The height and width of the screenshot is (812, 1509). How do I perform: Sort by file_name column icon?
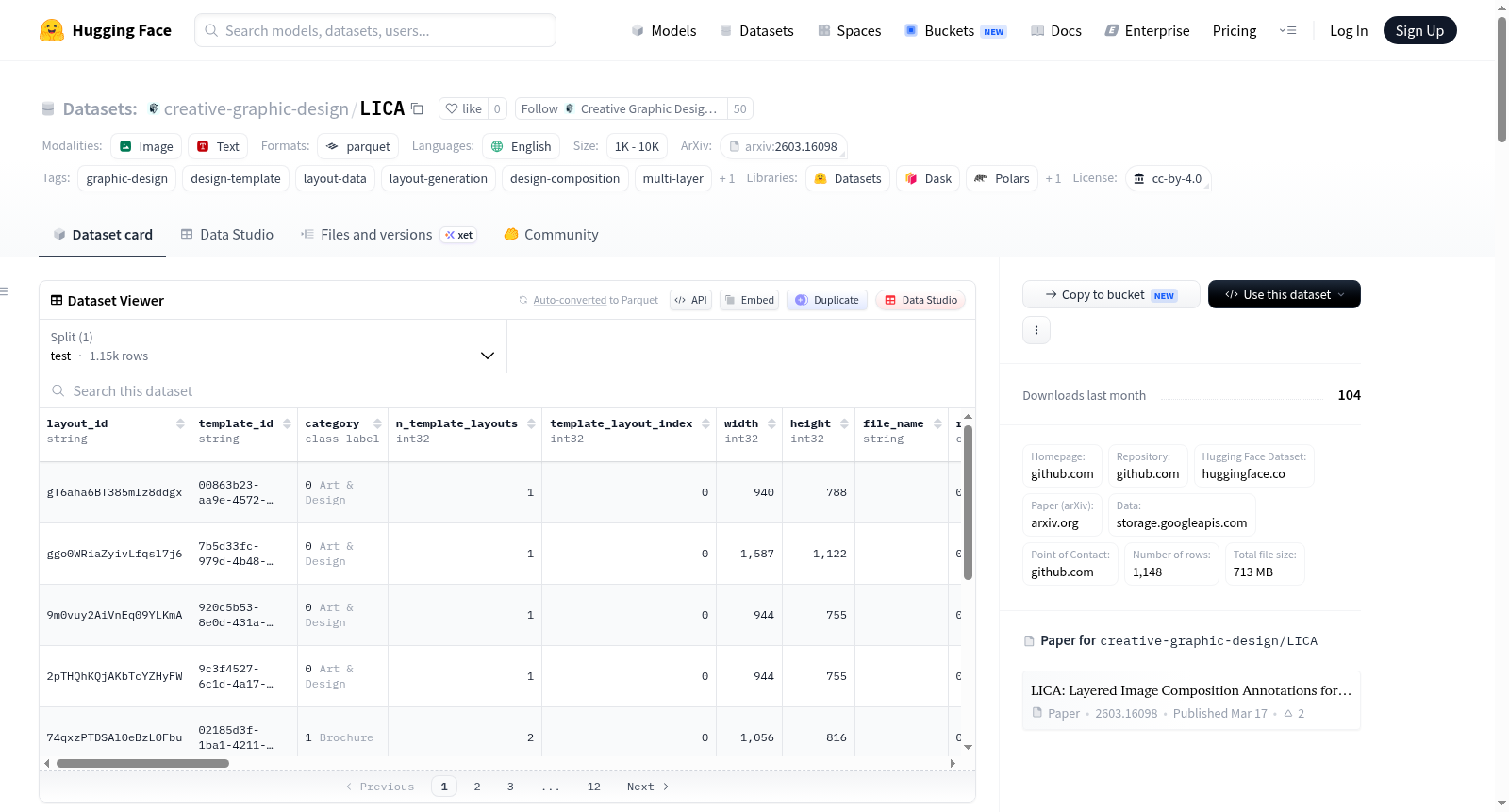pos(937,423)
